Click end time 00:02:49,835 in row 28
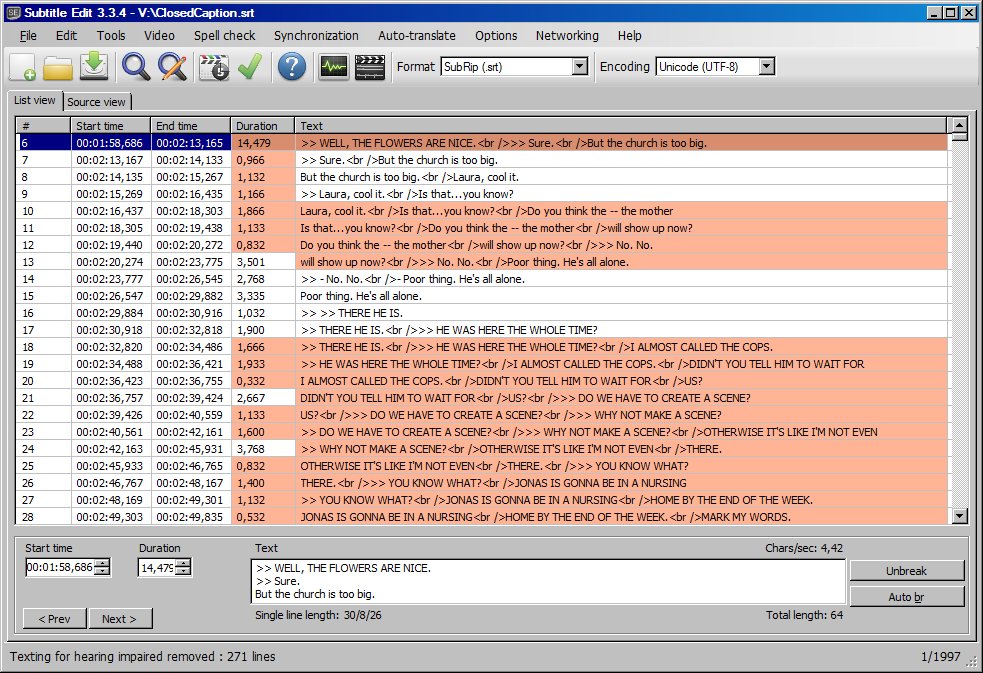Screen dimensions: 983x673 tap(190, 517)
